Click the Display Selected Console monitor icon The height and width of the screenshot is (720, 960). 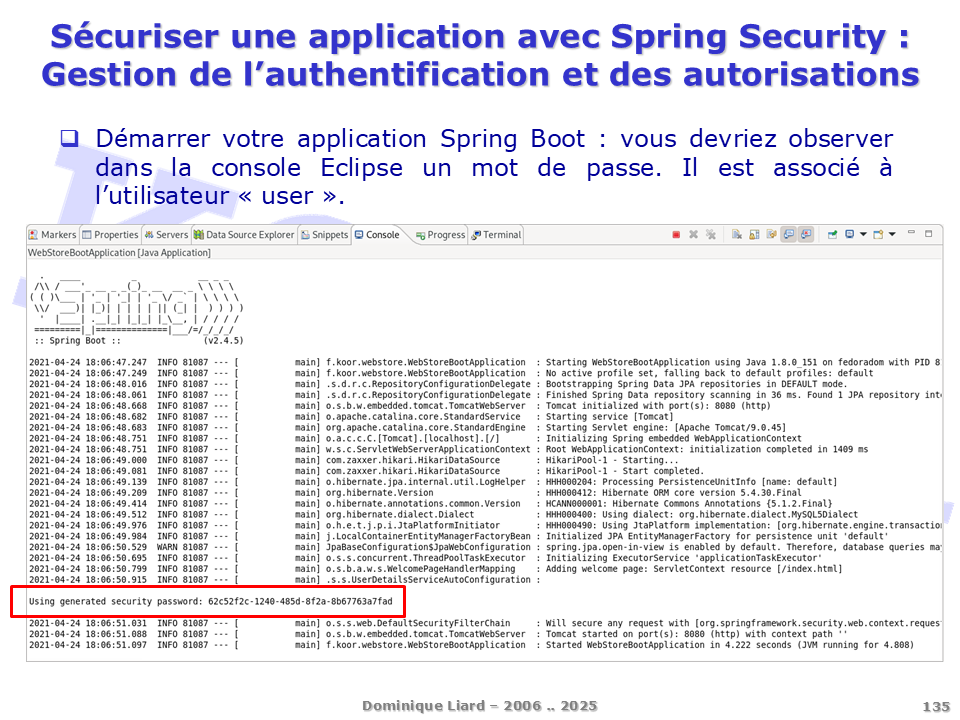coord(849,235)
